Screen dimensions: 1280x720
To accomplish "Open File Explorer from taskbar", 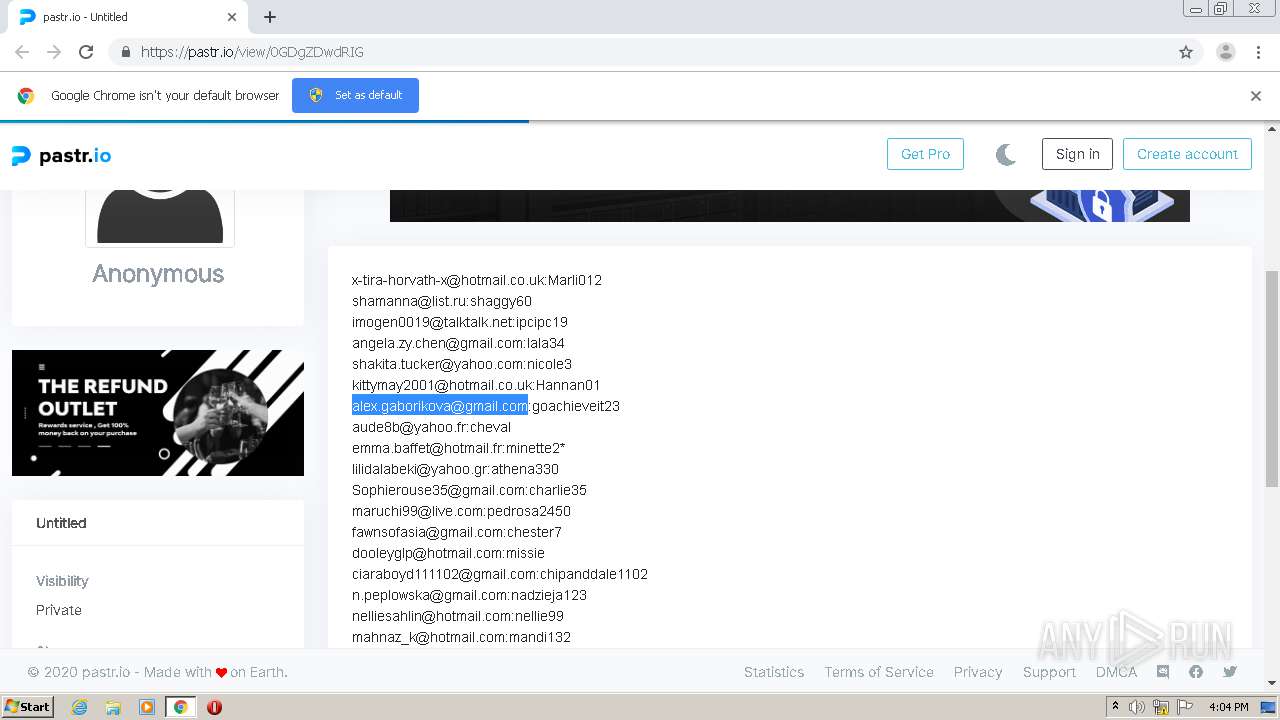I will point(113,707).
